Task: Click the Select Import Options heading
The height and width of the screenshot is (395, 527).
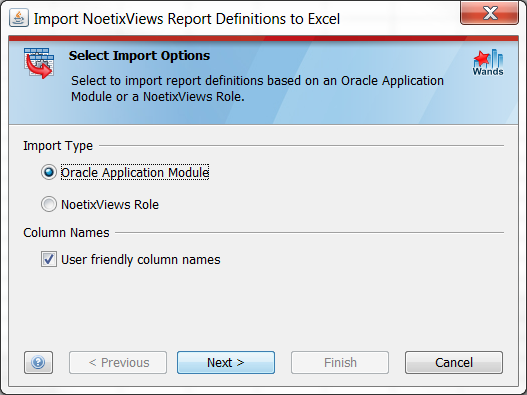Action: 139,55
